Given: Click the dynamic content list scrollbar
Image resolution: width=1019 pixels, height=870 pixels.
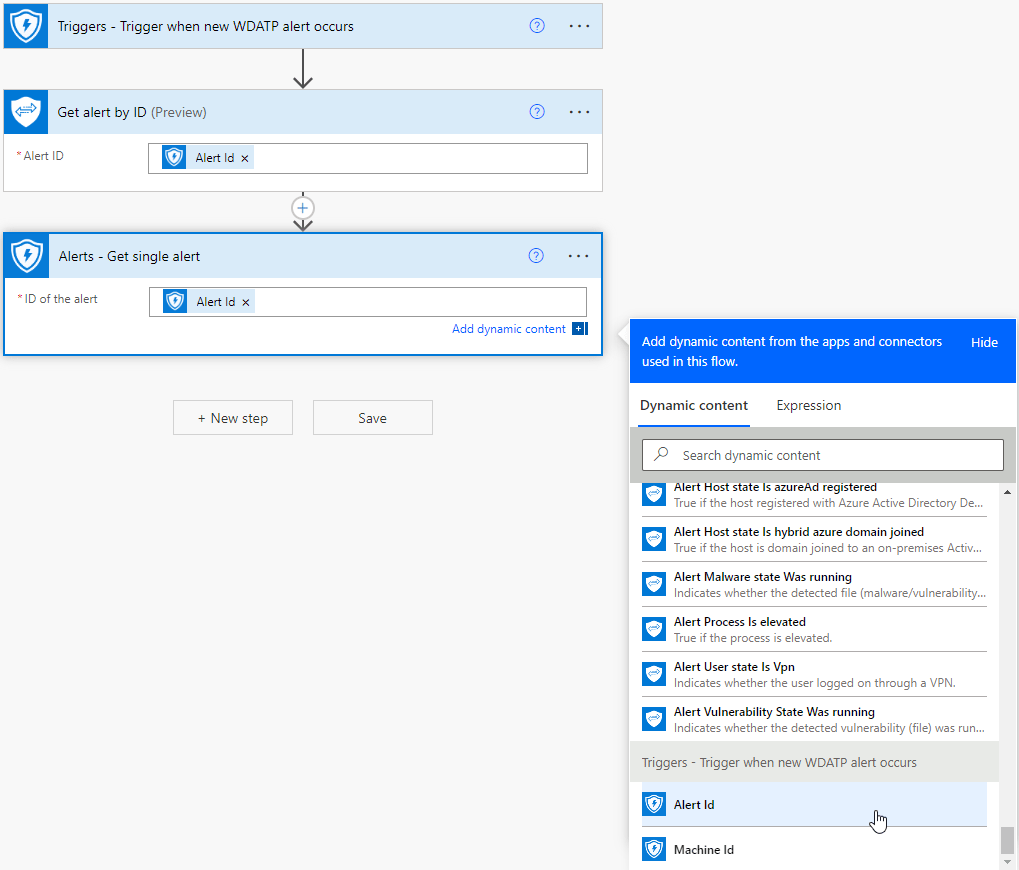Looking at the screenshot, I should click(x=1007, y=838).
